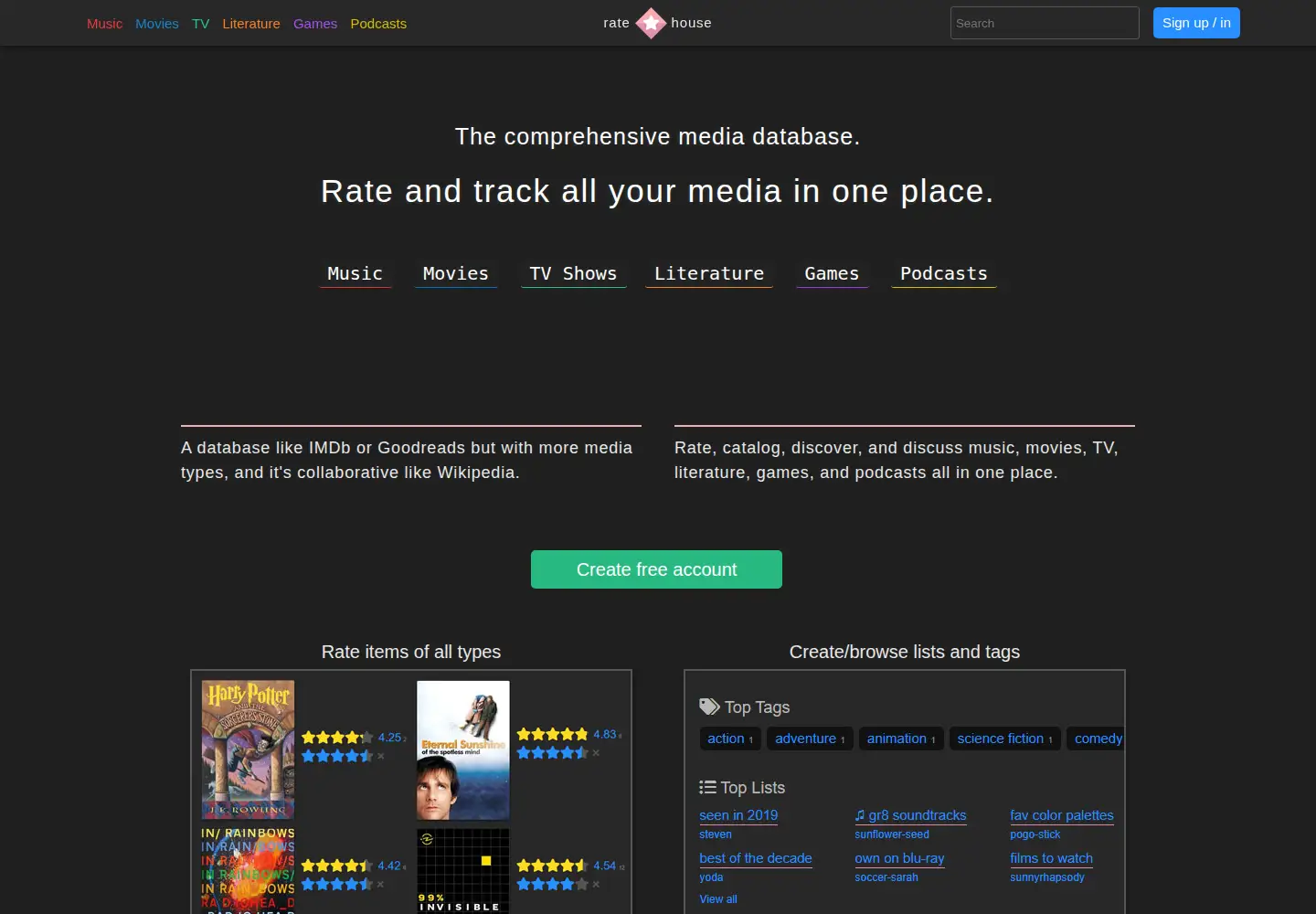Open the gr8 soundtracks list
1316x914 pixels.
click(910, 815)
